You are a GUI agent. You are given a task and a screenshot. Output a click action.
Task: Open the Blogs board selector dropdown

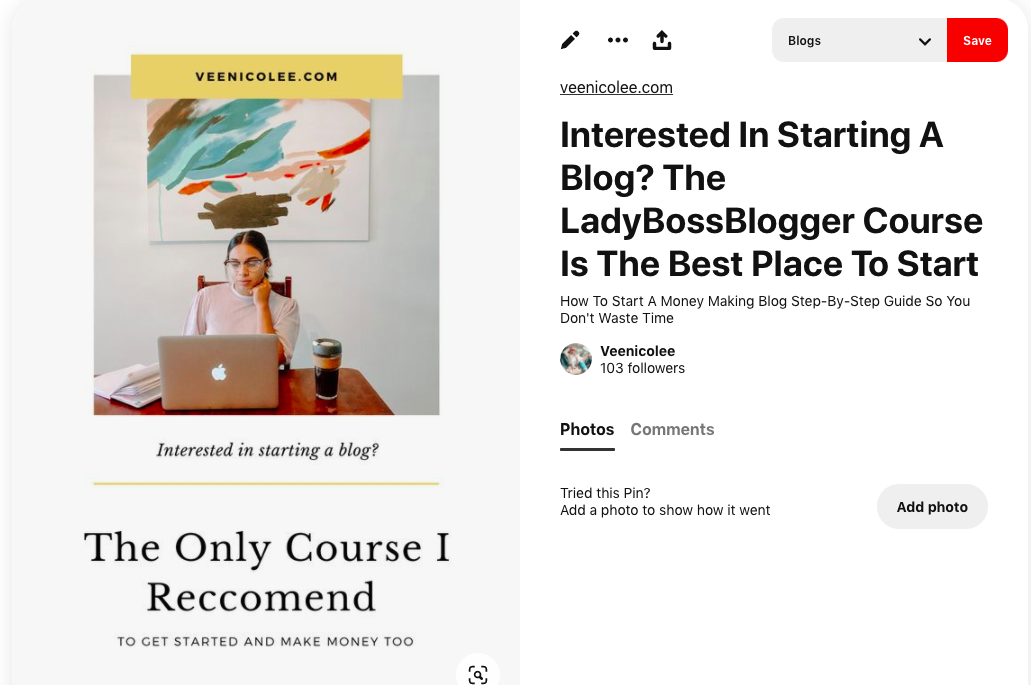[x=858, y=41]
